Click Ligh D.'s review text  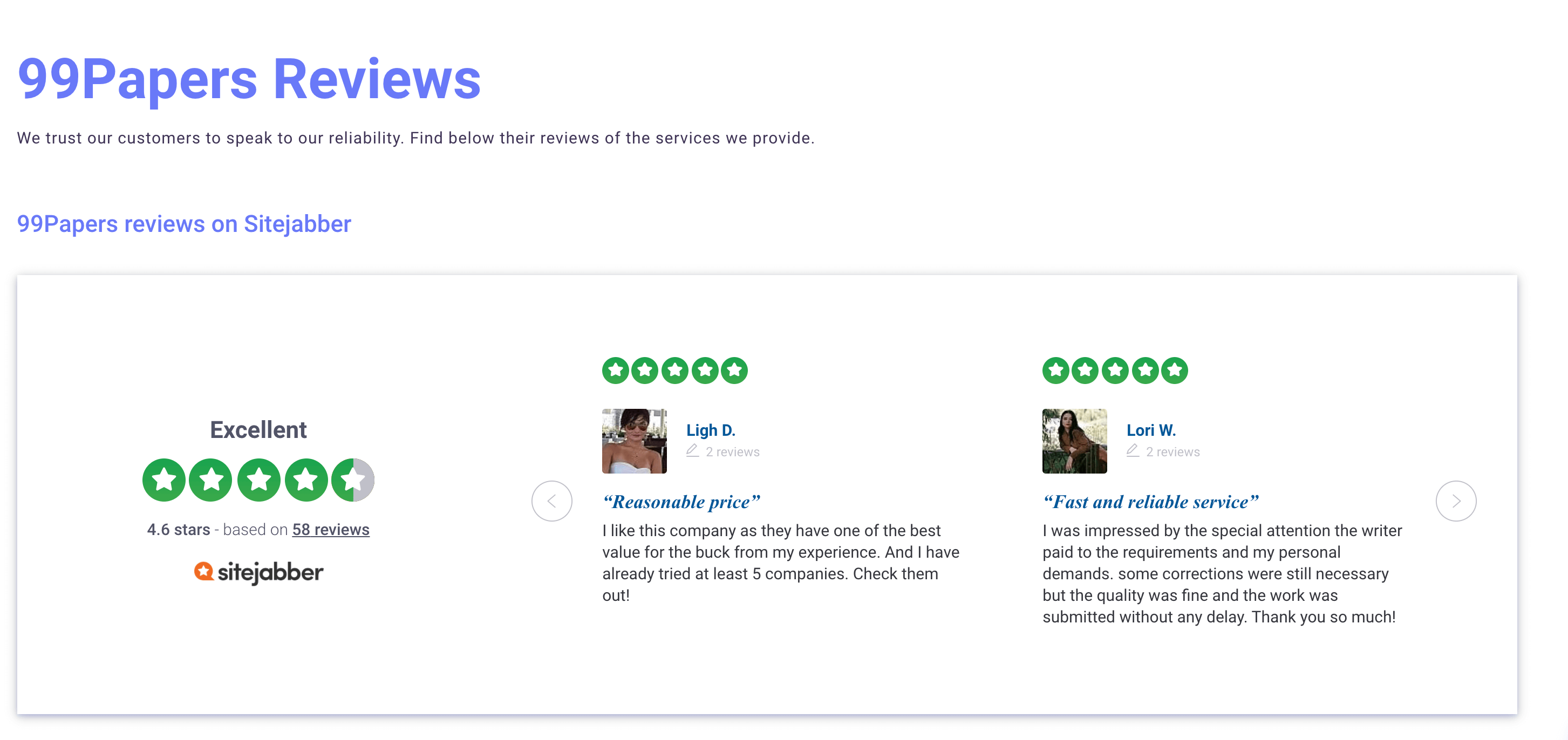pos(780,563)
